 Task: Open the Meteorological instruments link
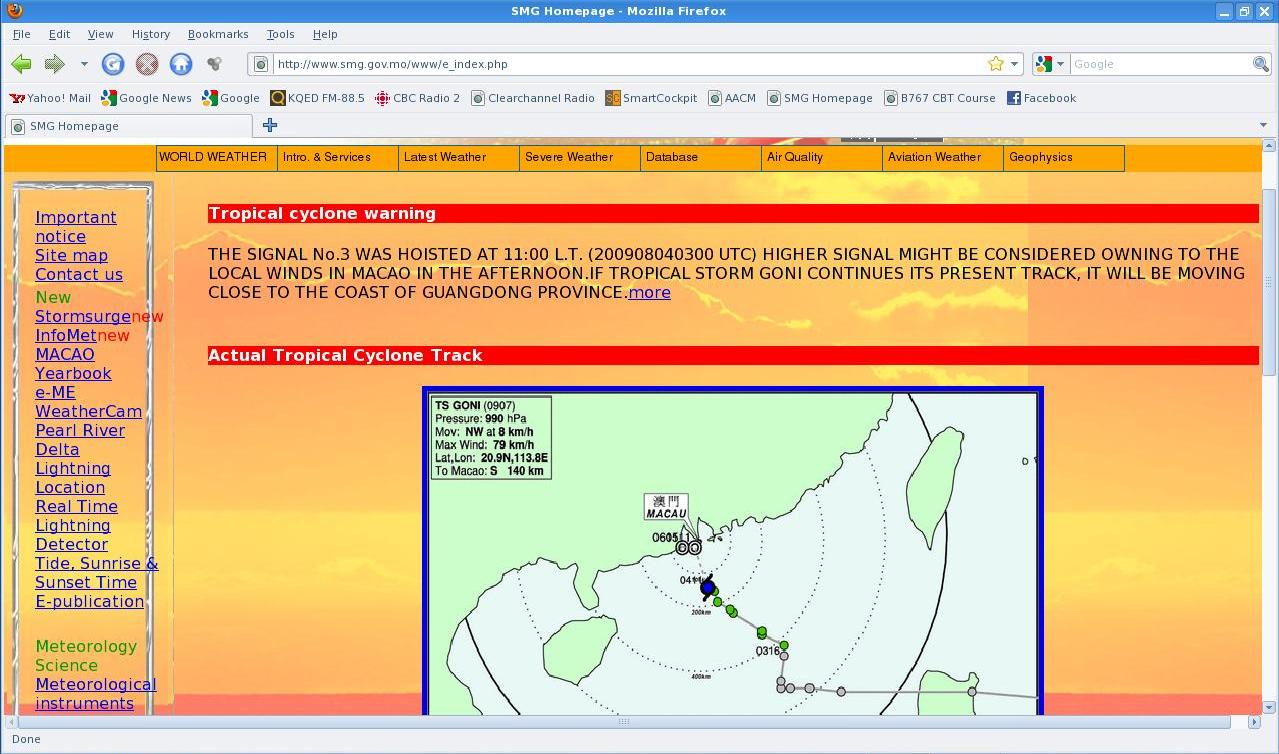click(x=95, y=694)
